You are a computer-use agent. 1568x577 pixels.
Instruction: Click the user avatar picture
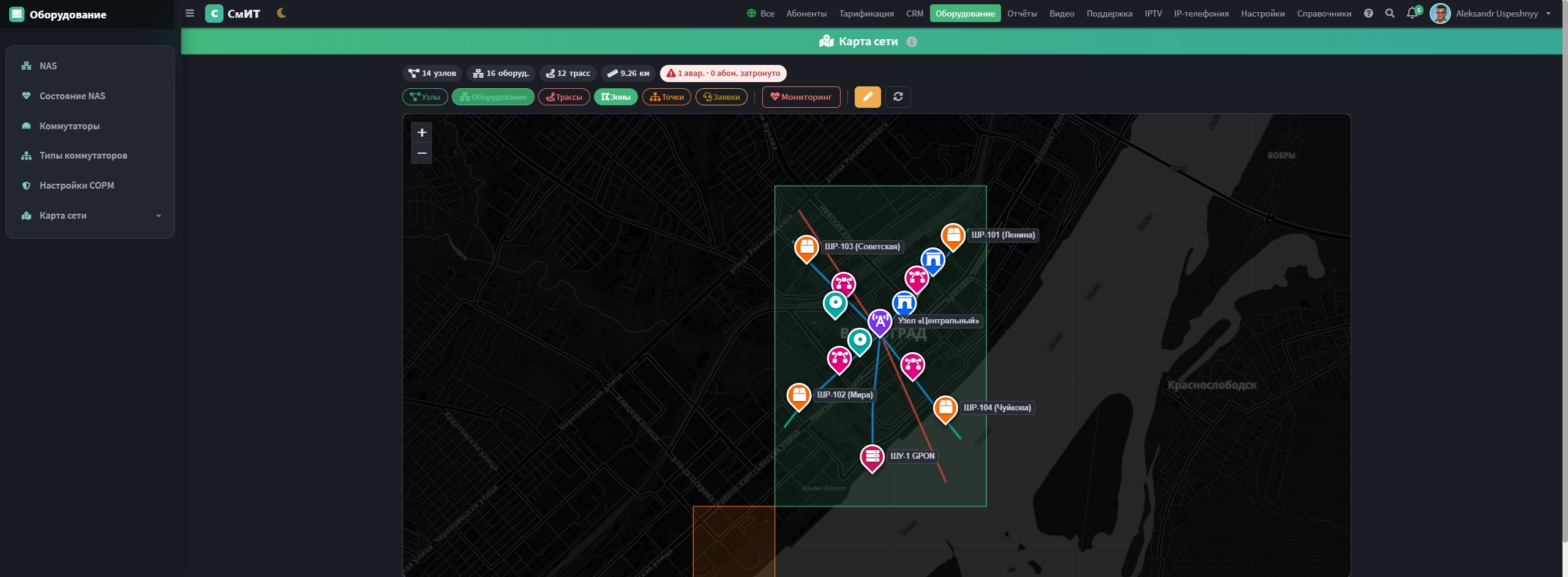coord(1440,13)
